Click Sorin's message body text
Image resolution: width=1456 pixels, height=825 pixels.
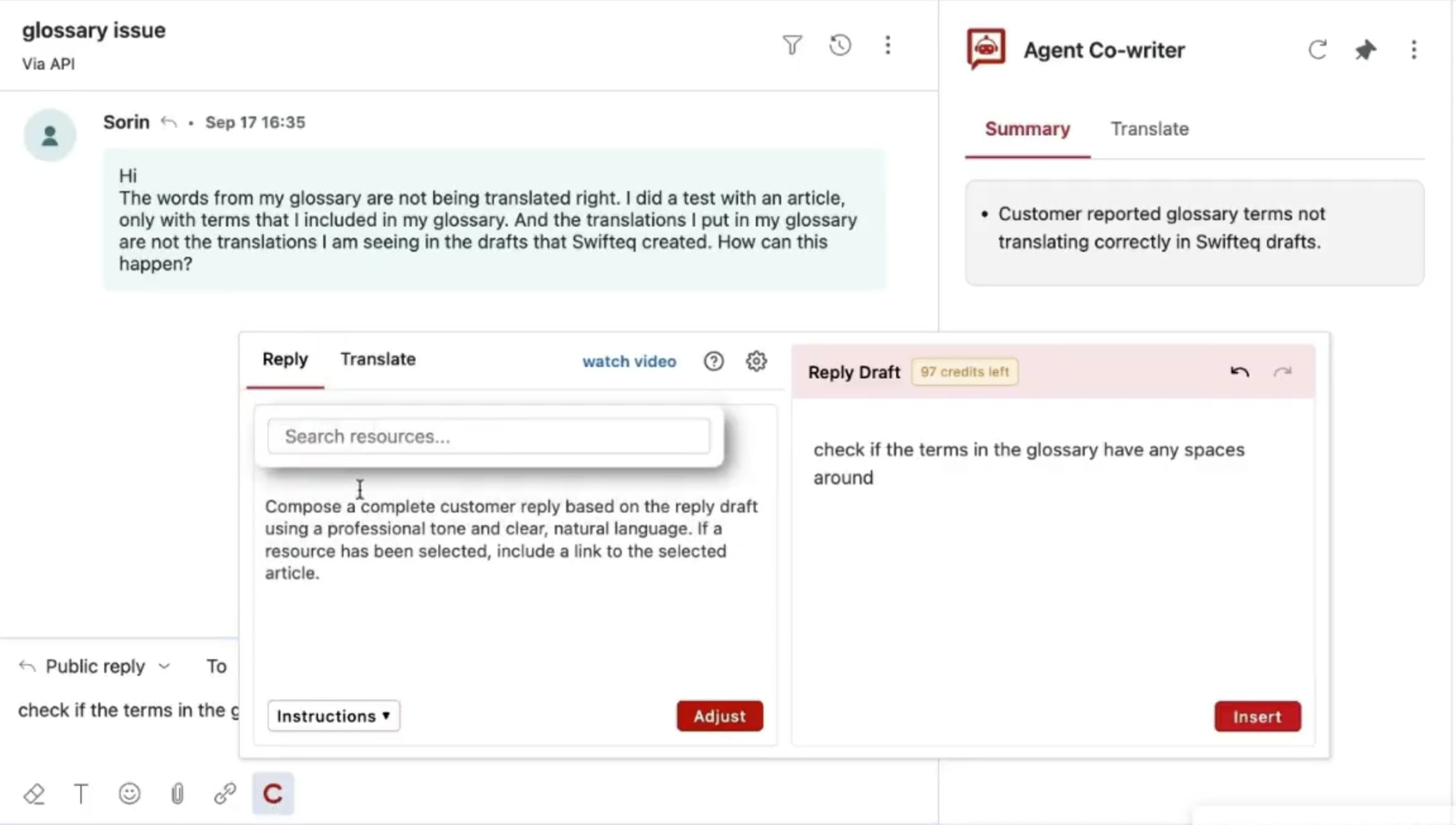[488, 219]
